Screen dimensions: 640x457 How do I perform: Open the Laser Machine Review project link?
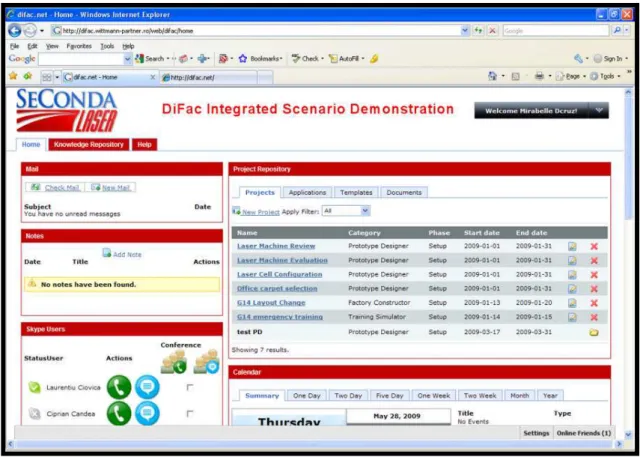point(276,246)
